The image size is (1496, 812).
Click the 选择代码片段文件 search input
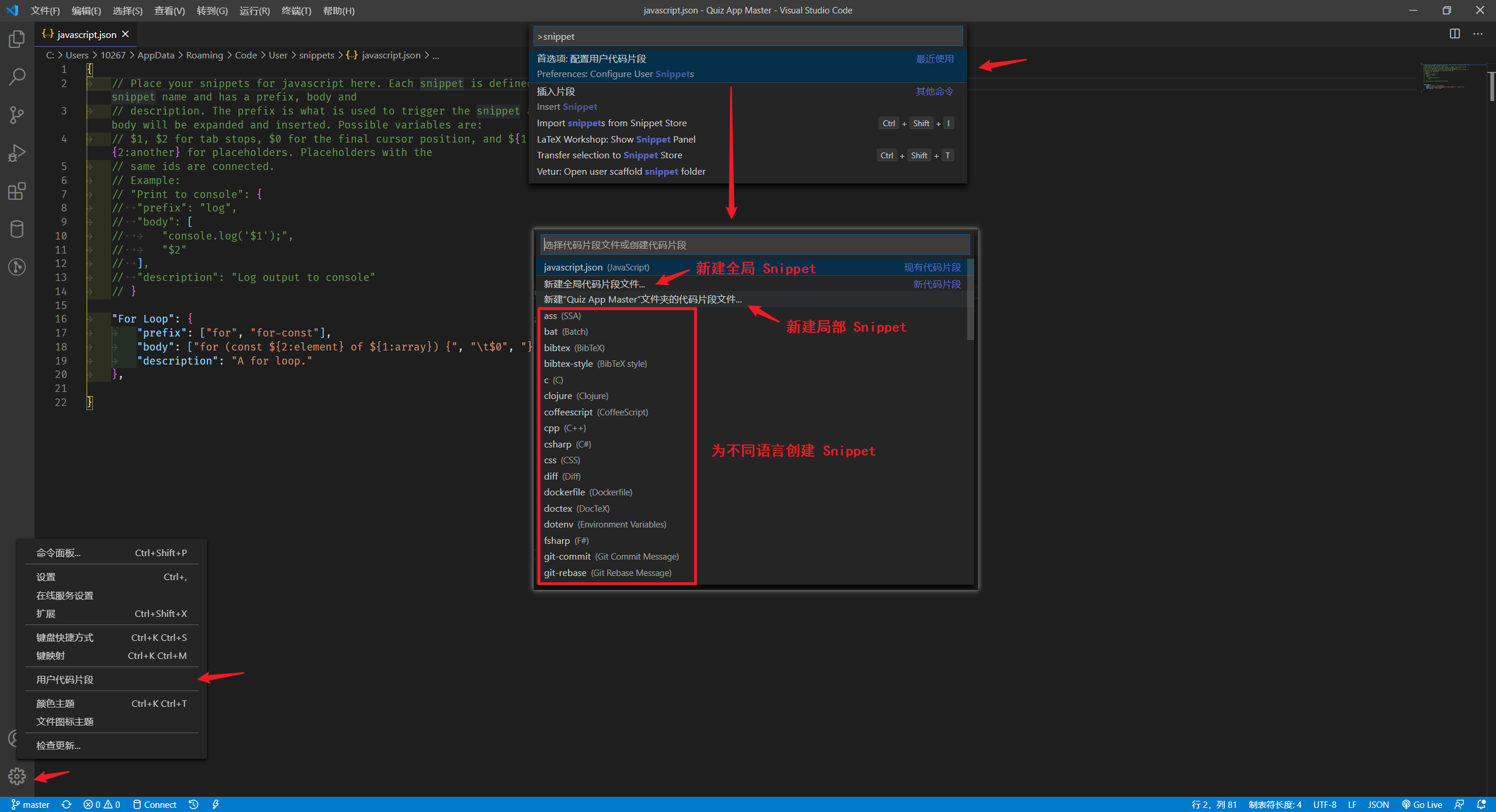click(x=754, y=245)
